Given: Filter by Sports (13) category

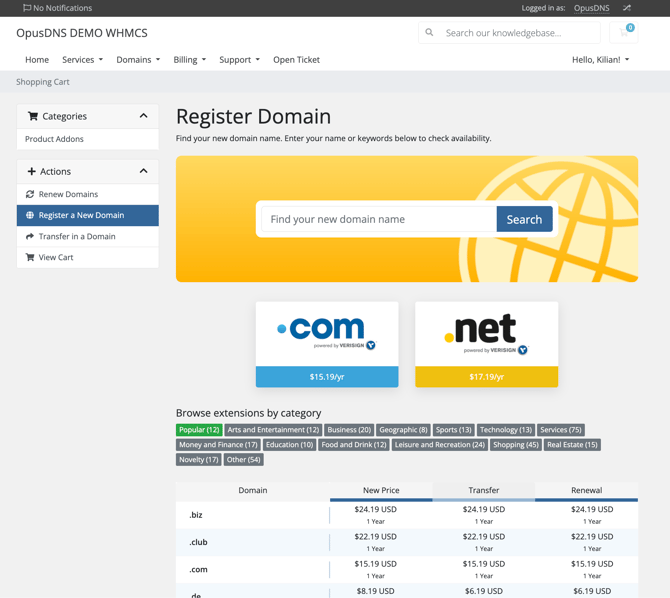Looking at the screenshot, I should pyautogui.click(x=453, y=430).
